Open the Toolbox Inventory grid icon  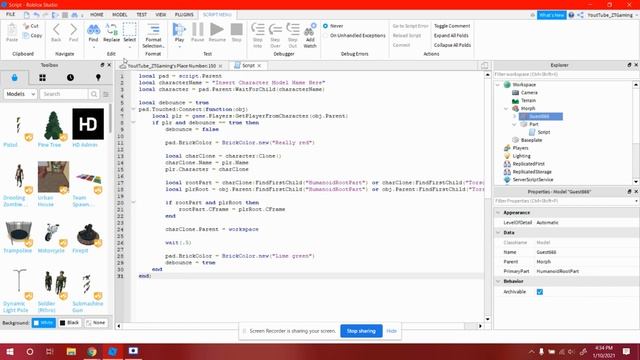click(42, 78)
